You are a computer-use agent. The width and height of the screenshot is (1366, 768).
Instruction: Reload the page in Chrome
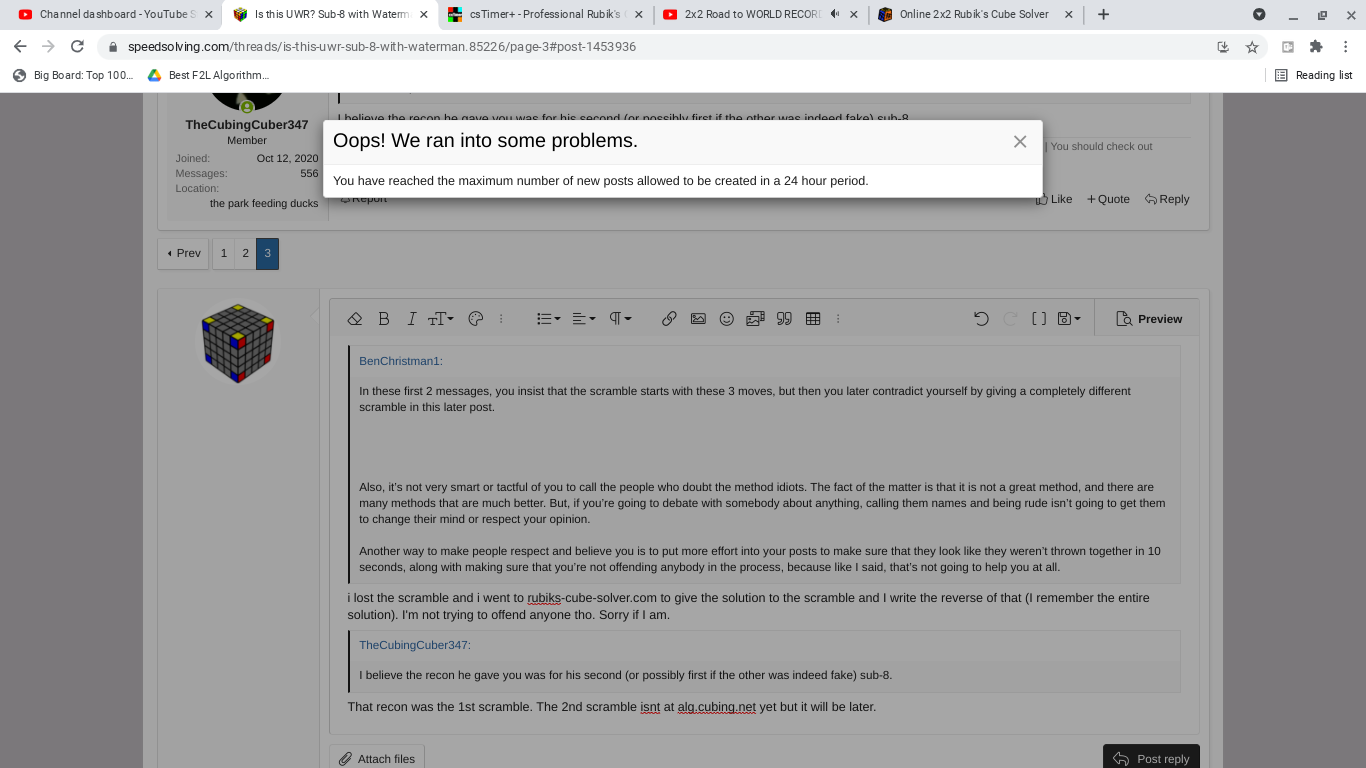point(77,47)
